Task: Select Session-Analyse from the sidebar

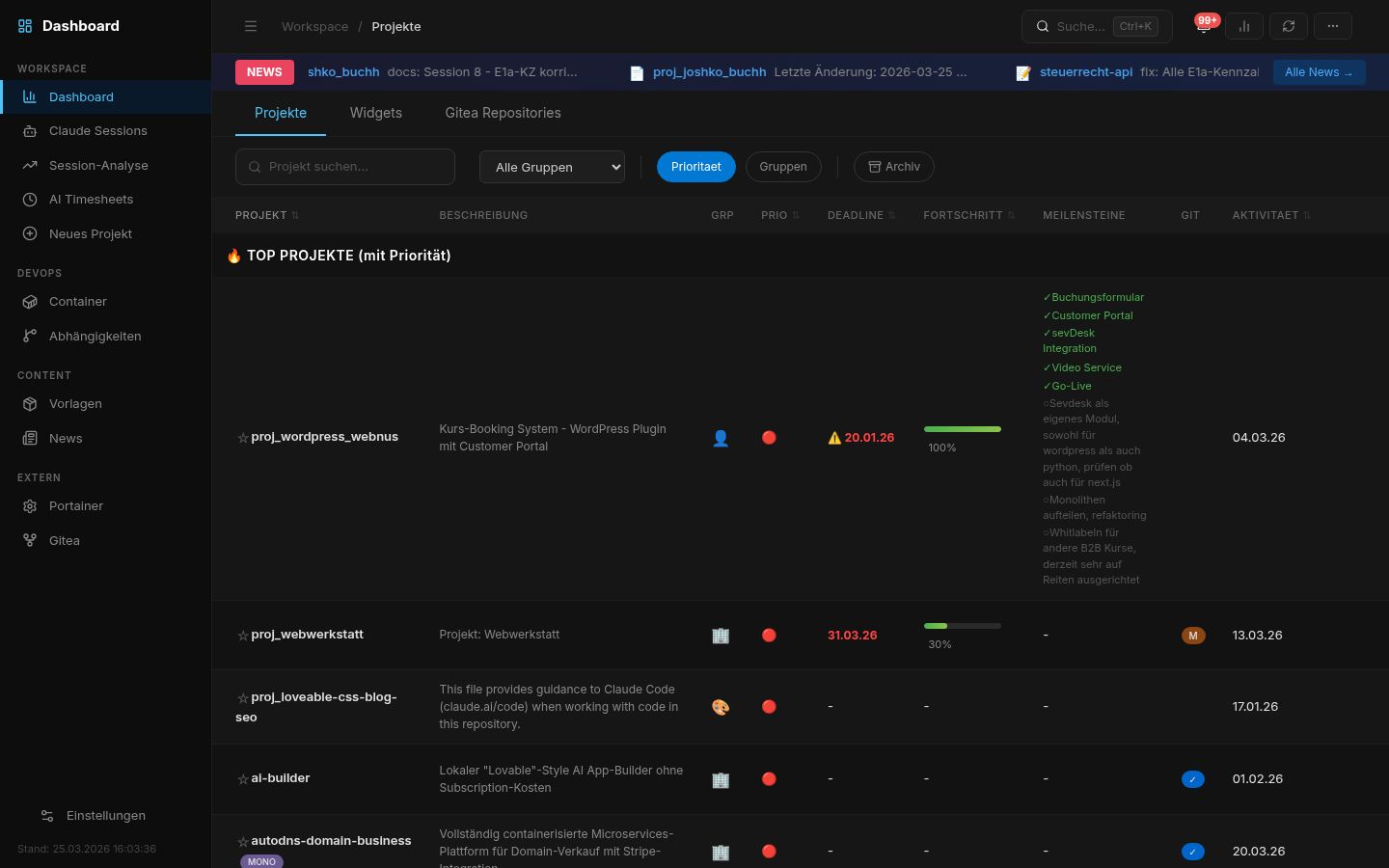Action: pyautogui.click(x=97, y=165)
